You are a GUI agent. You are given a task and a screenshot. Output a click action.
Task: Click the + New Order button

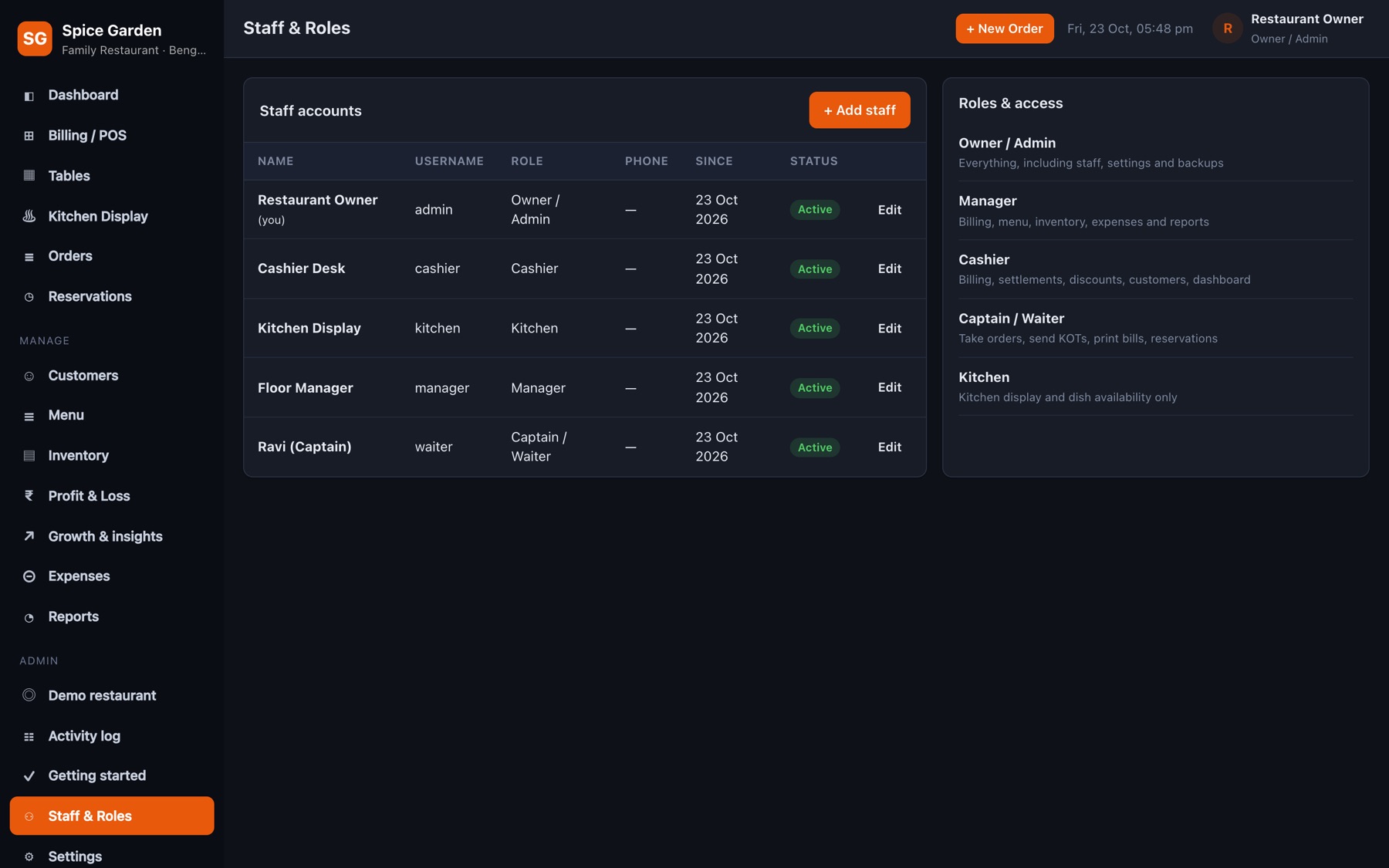(1004, 29)
